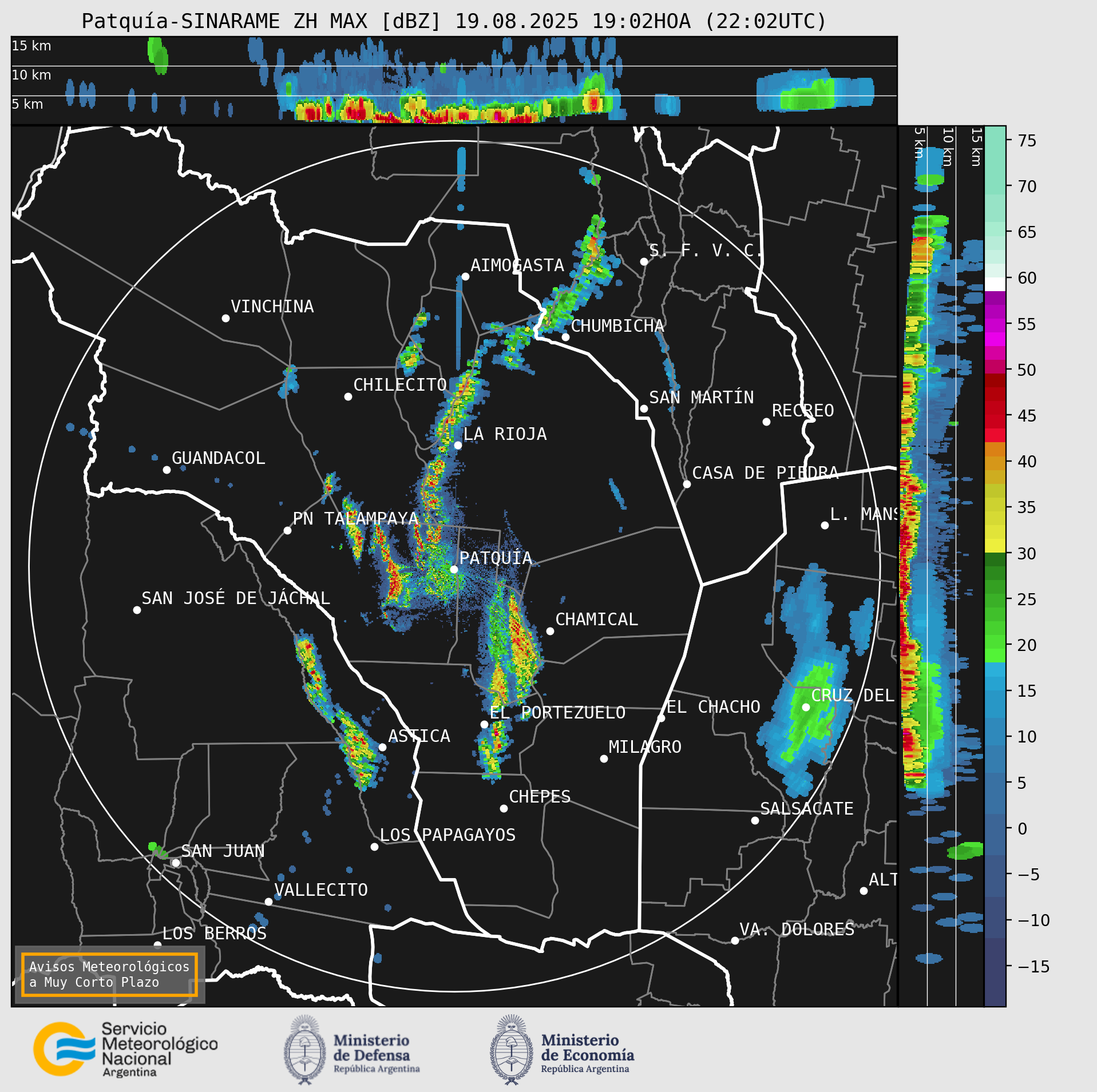Screen dimensions: 1097x1092
Task: Click the Ministerio de Economía emblem
Action: pyautogui.click(x=511, y=1050)
